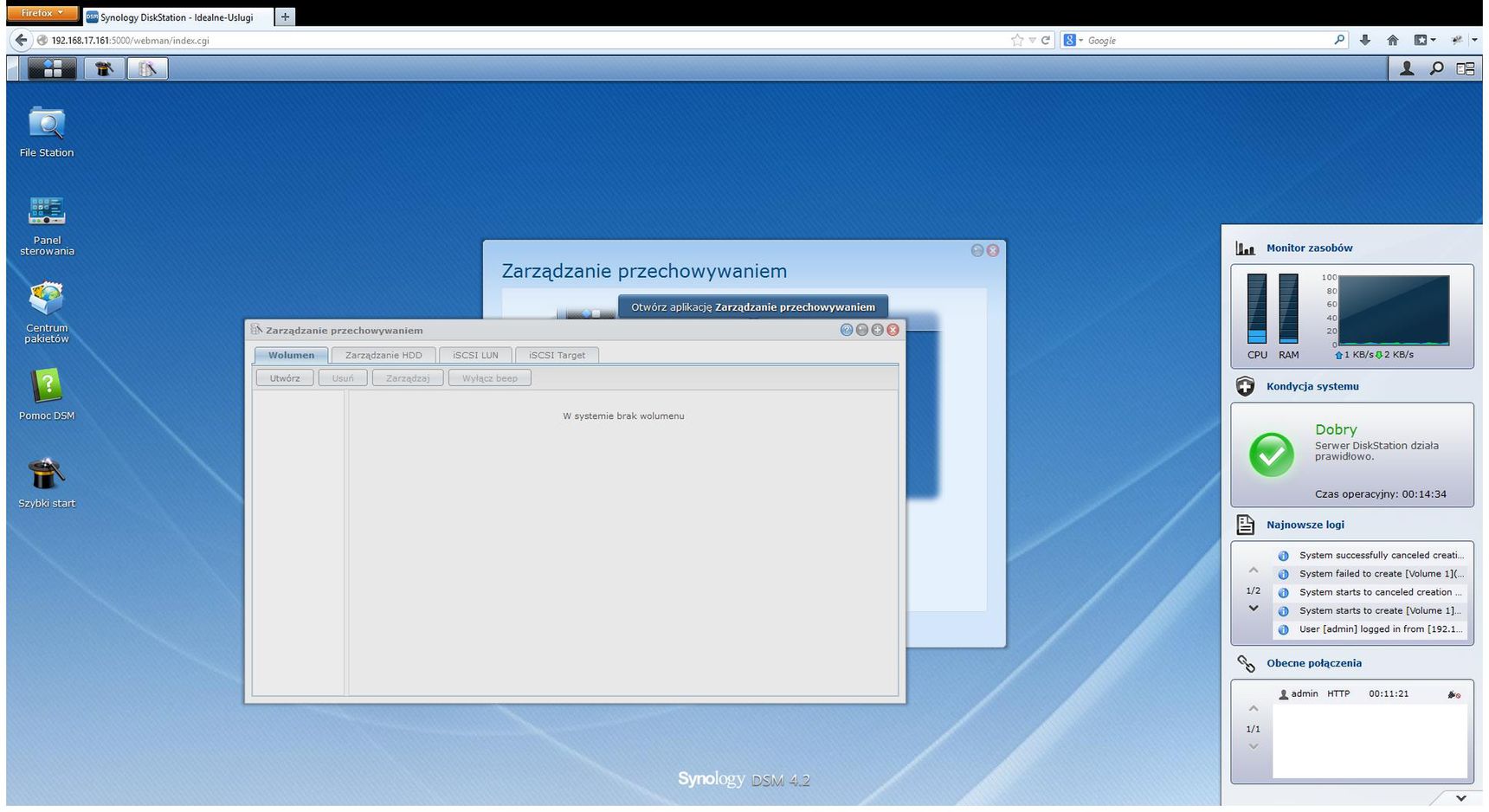Open the DSM main menu grid icon
The height and width of the screenshot is (812, 1489).
52,68
